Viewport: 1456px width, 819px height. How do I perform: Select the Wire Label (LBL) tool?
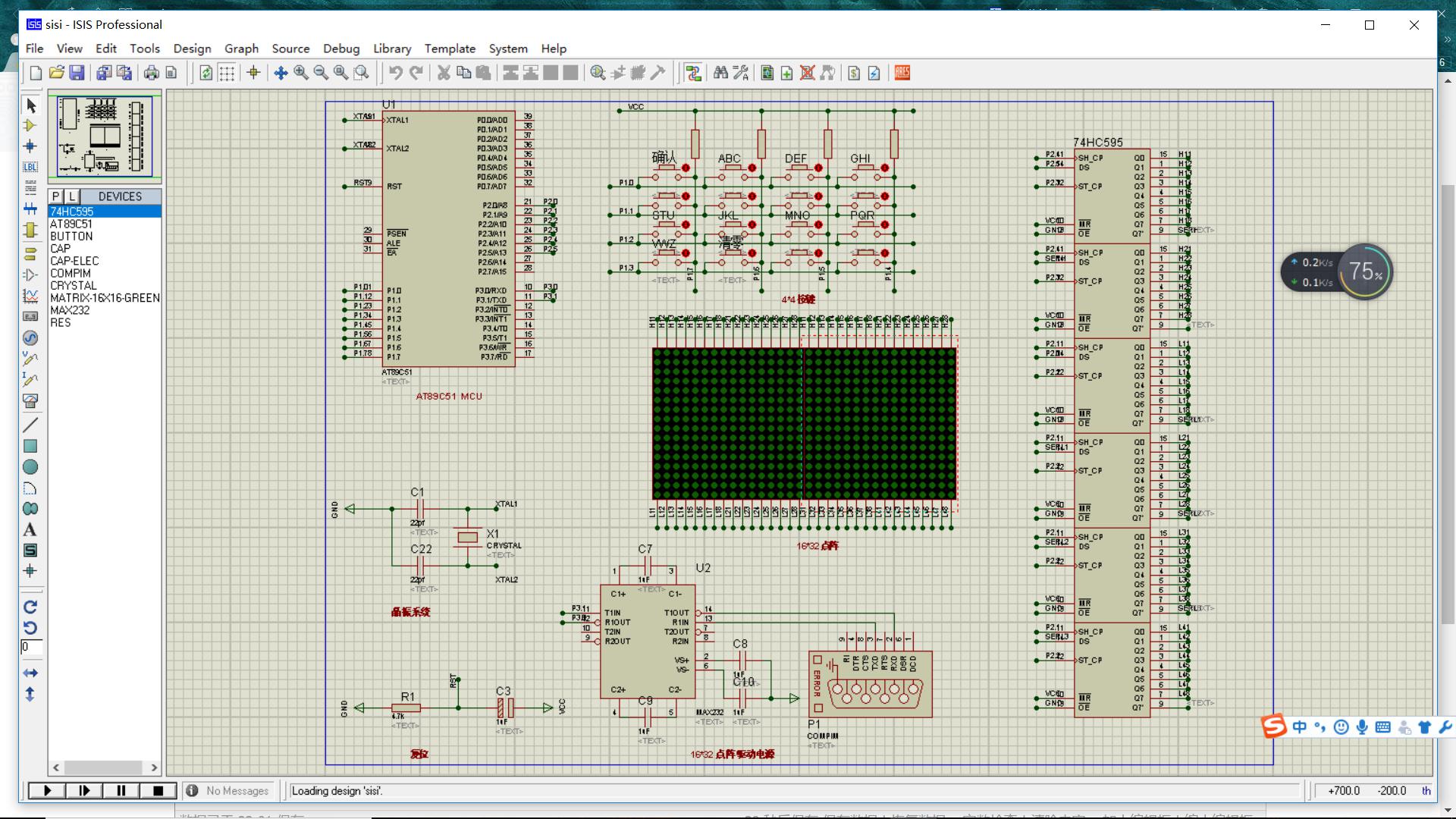(x=30, y=166)
